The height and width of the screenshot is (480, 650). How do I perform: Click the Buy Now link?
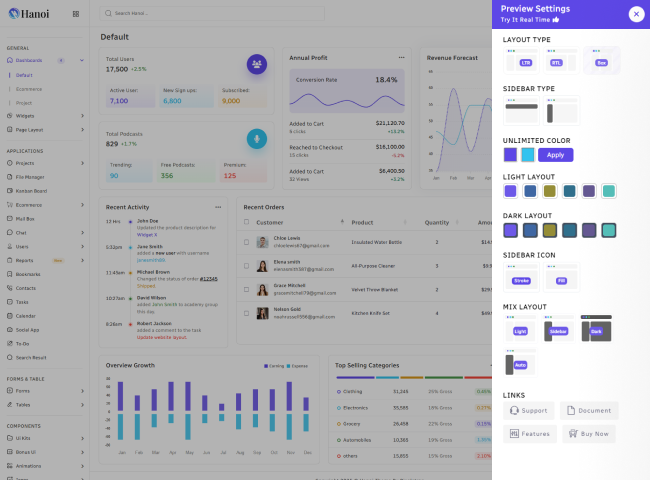point(589,434)
